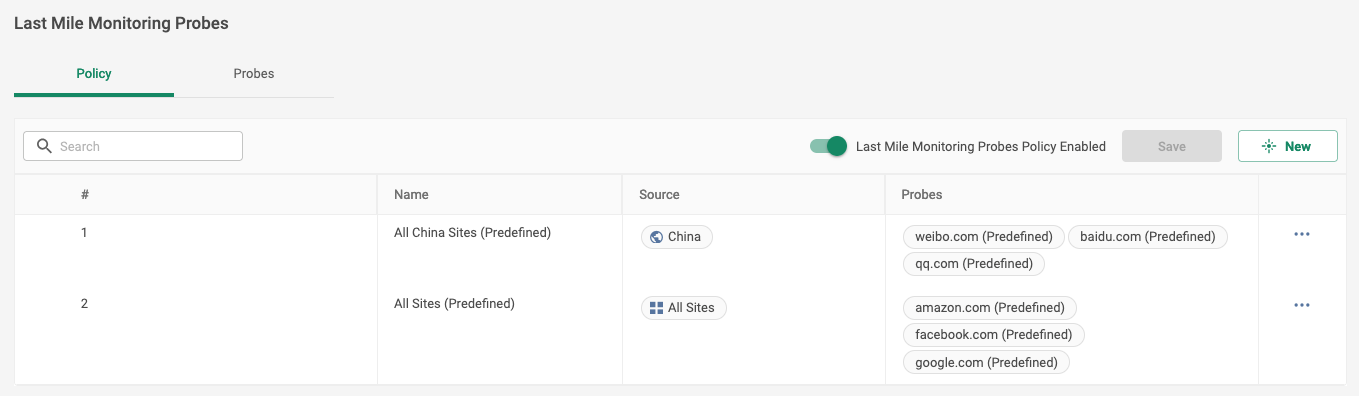Switch to the Probes tab

[x=254, y=74]
